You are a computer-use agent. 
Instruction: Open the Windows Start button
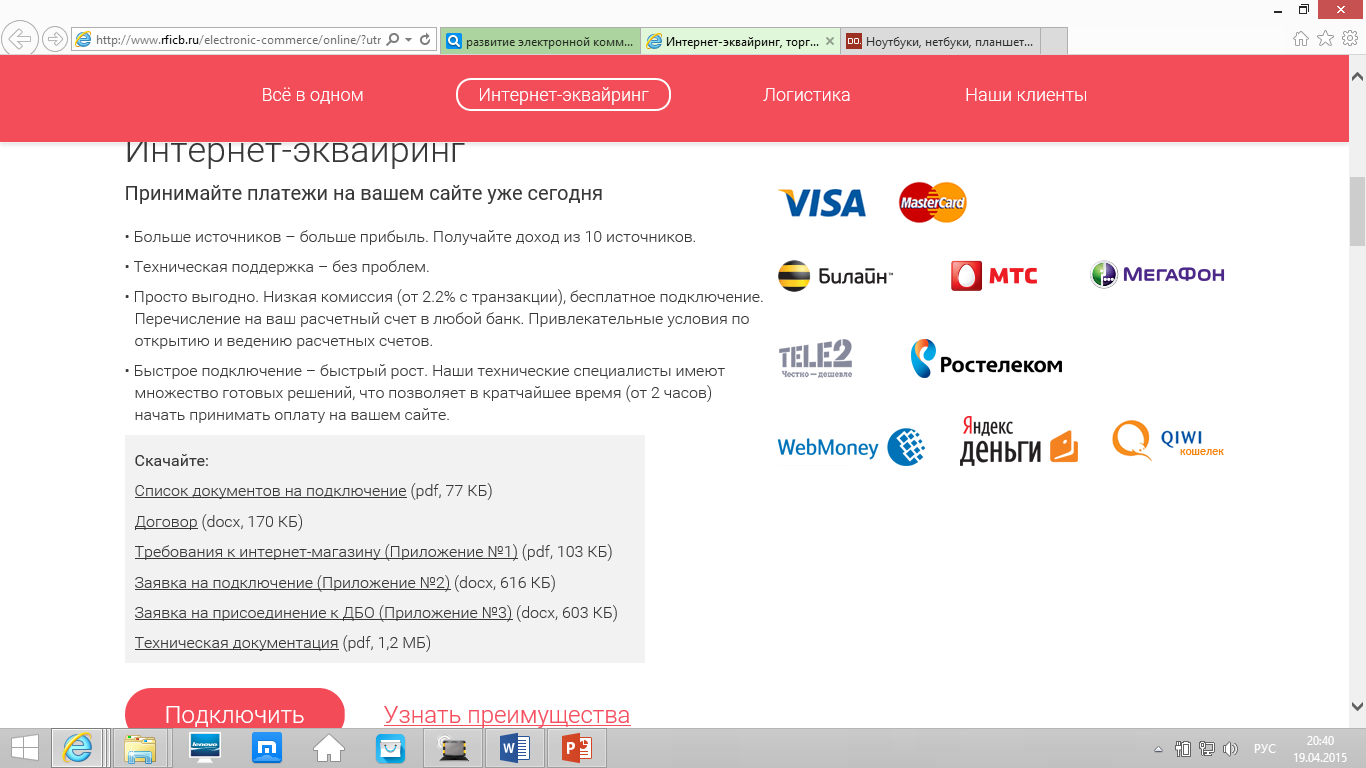[24, 748]
